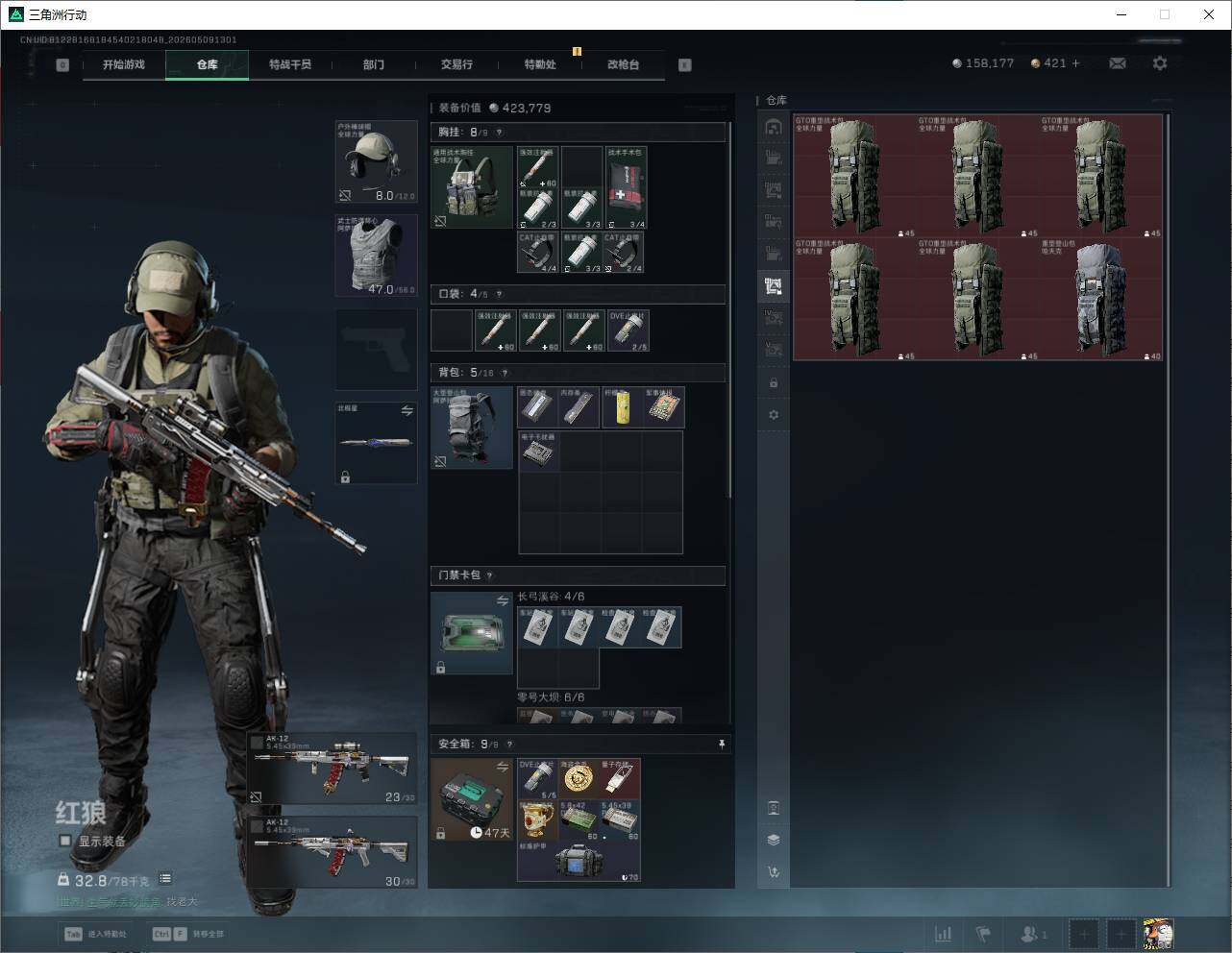The height and width of the screenshot is (953, 1232).
Task: Select the gold coin item in the safe box
Action: tap(579, 778)
